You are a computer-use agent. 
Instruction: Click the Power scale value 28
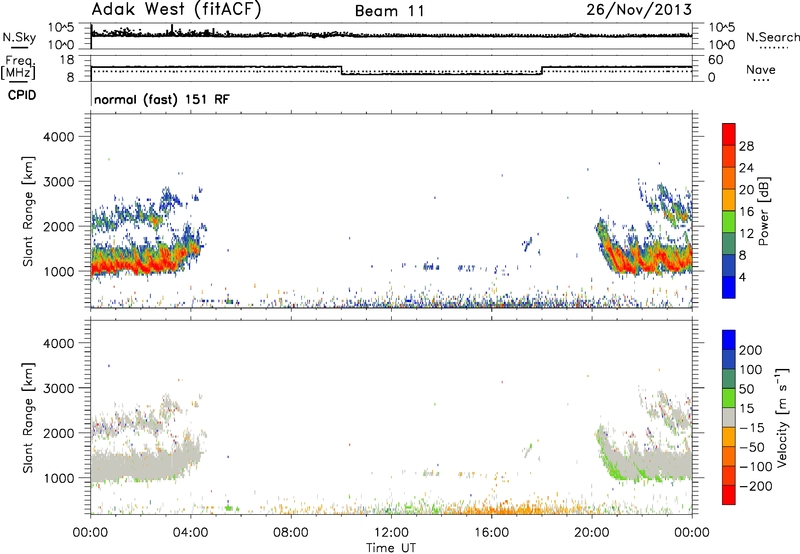point(746,146)
